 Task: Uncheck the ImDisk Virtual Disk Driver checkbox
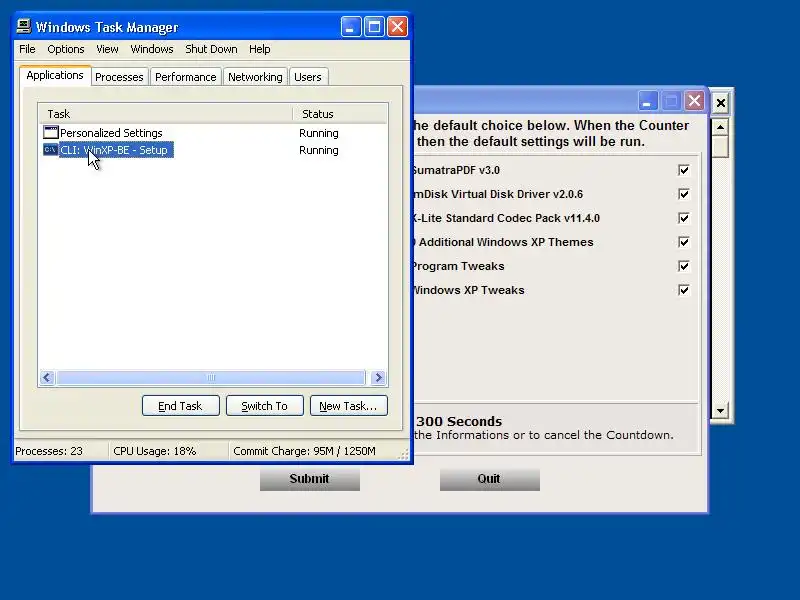(x=684, y=194)
